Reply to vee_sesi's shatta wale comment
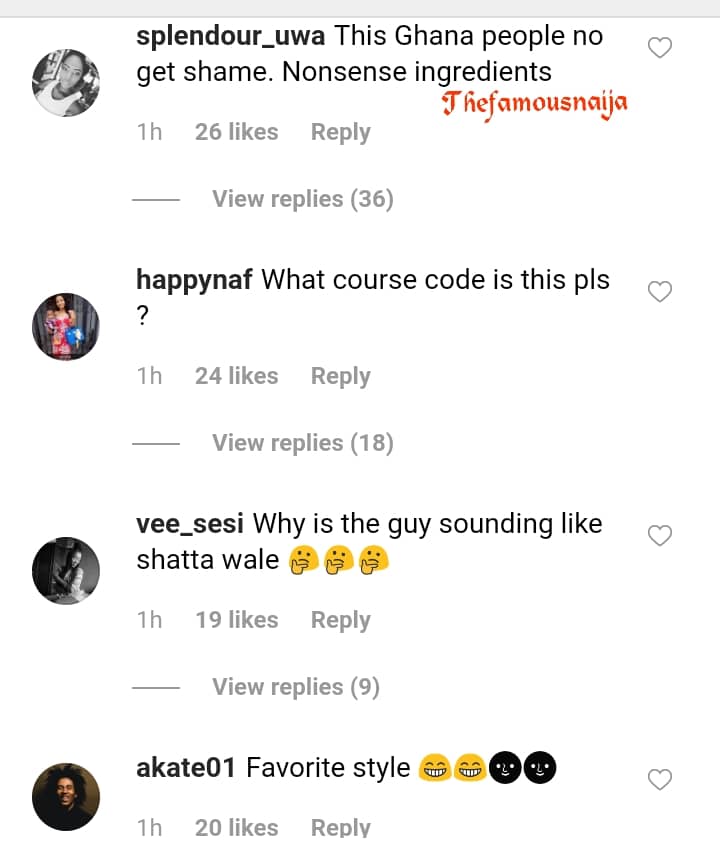720x852 pixels. (340, 620)
